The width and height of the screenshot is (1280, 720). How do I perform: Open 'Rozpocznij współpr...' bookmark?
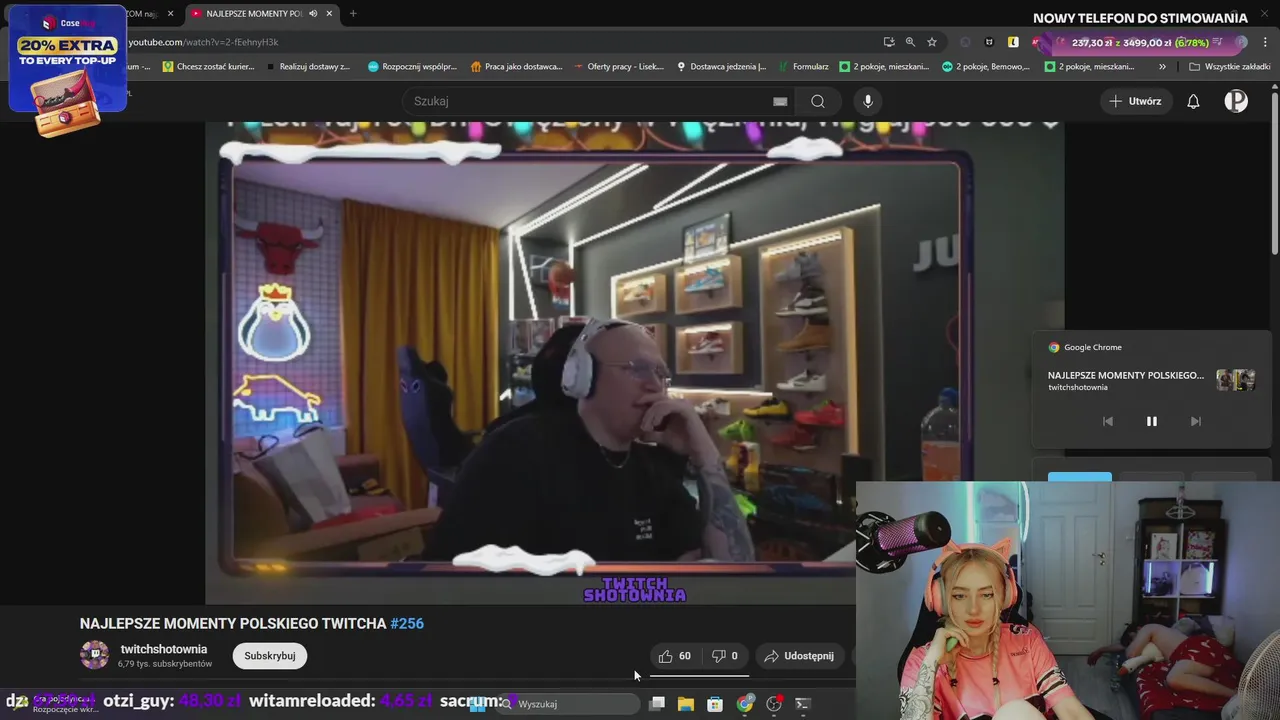click(x=412, y=67)
